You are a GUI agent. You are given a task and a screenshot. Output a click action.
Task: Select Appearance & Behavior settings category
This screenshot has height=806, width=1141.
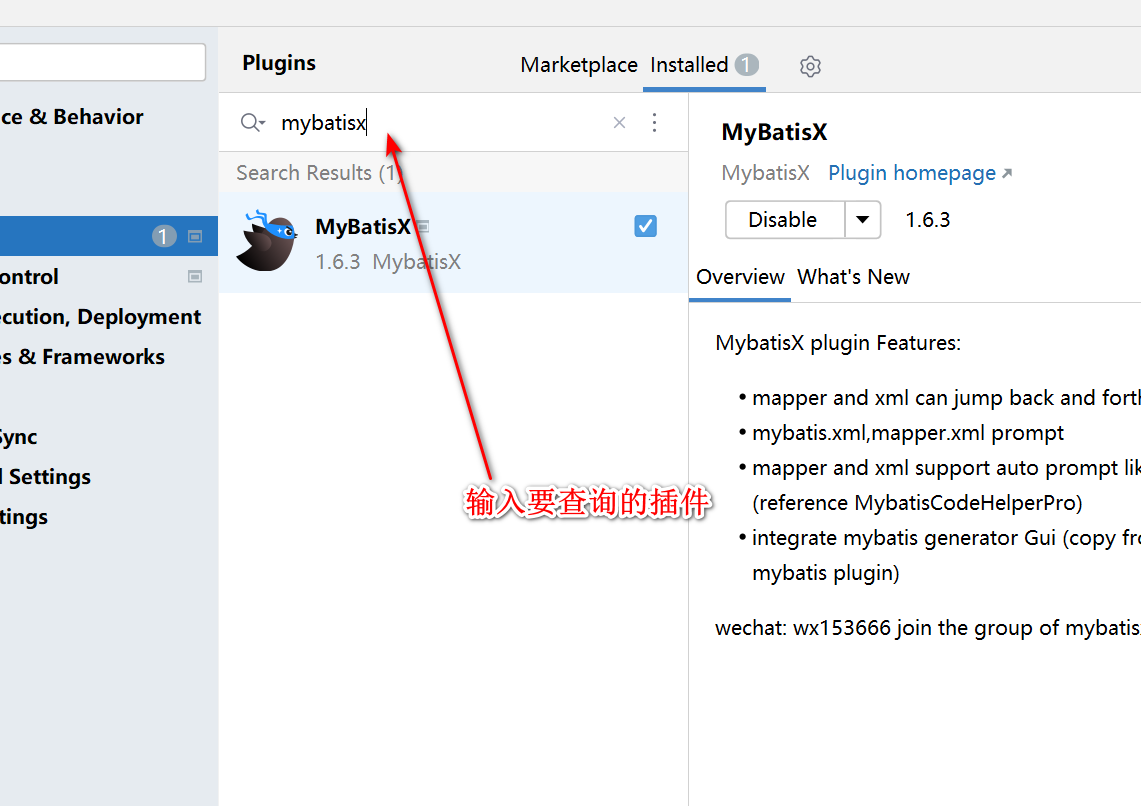pos(72,117)
